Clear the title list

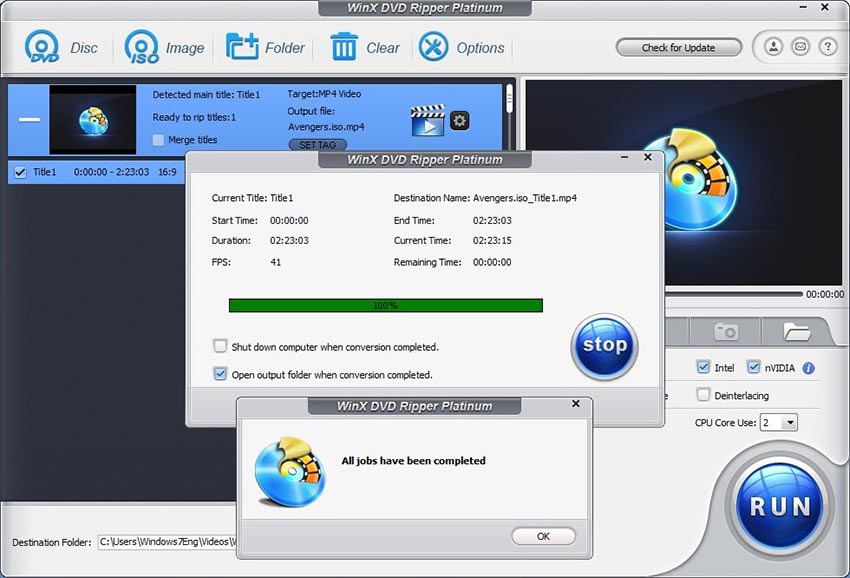point(365,47)
